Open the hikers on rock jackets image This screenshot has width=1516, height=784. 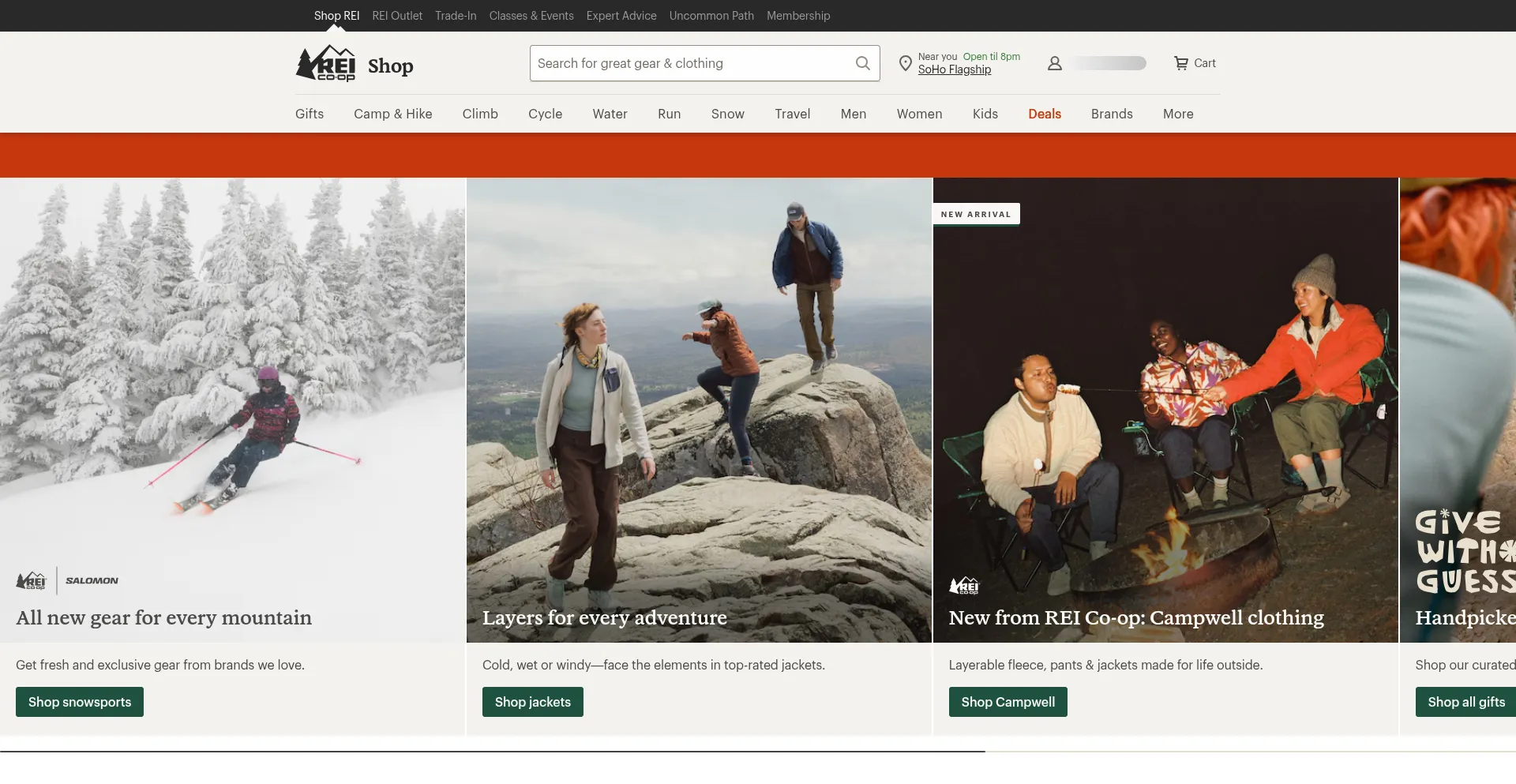click(699, 395)
